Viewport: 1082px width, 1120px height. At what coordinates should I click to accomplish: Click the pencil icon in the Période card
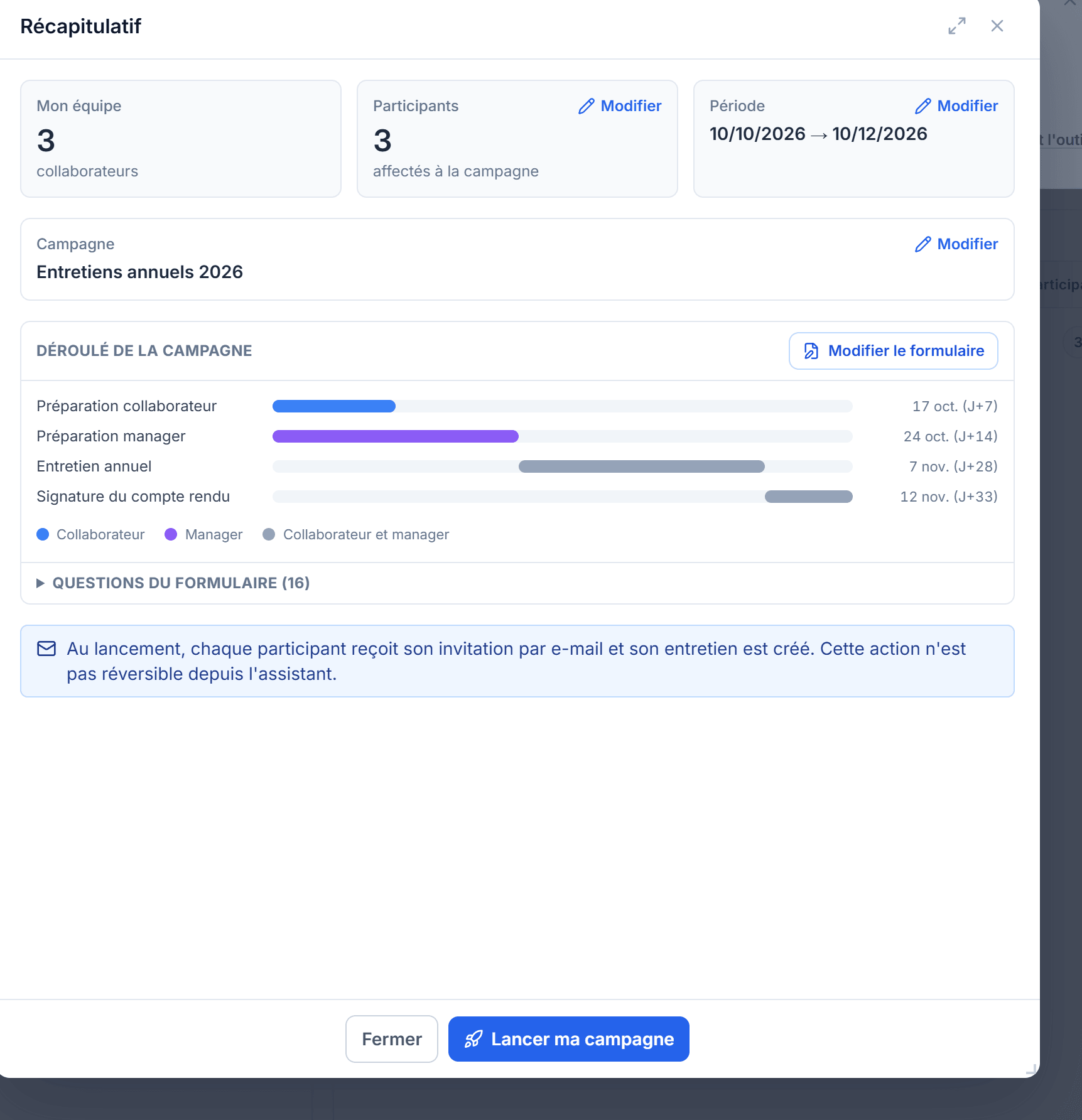[923, 106]
